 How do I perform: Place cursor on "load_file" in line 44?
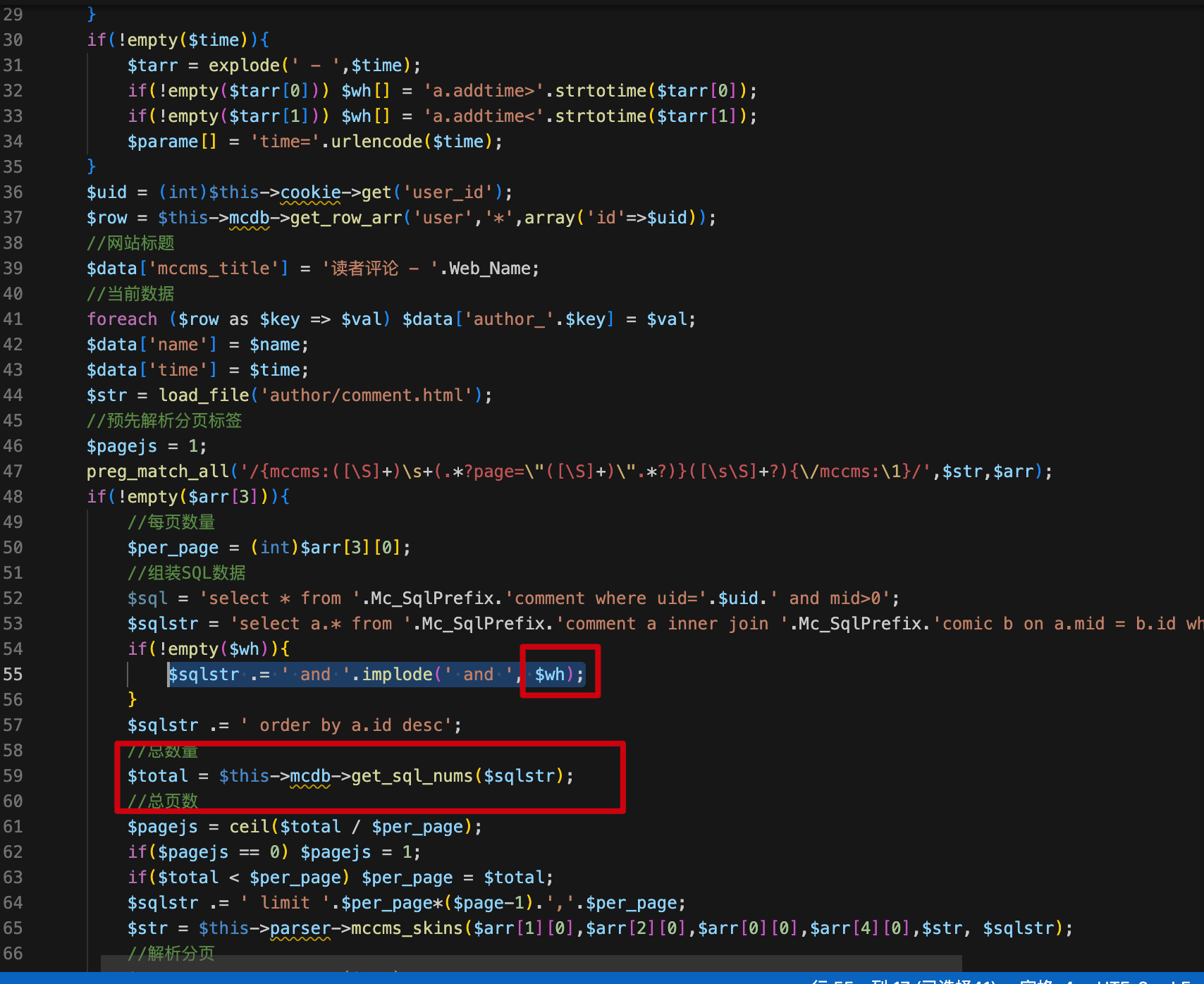[x=203, y=395]
